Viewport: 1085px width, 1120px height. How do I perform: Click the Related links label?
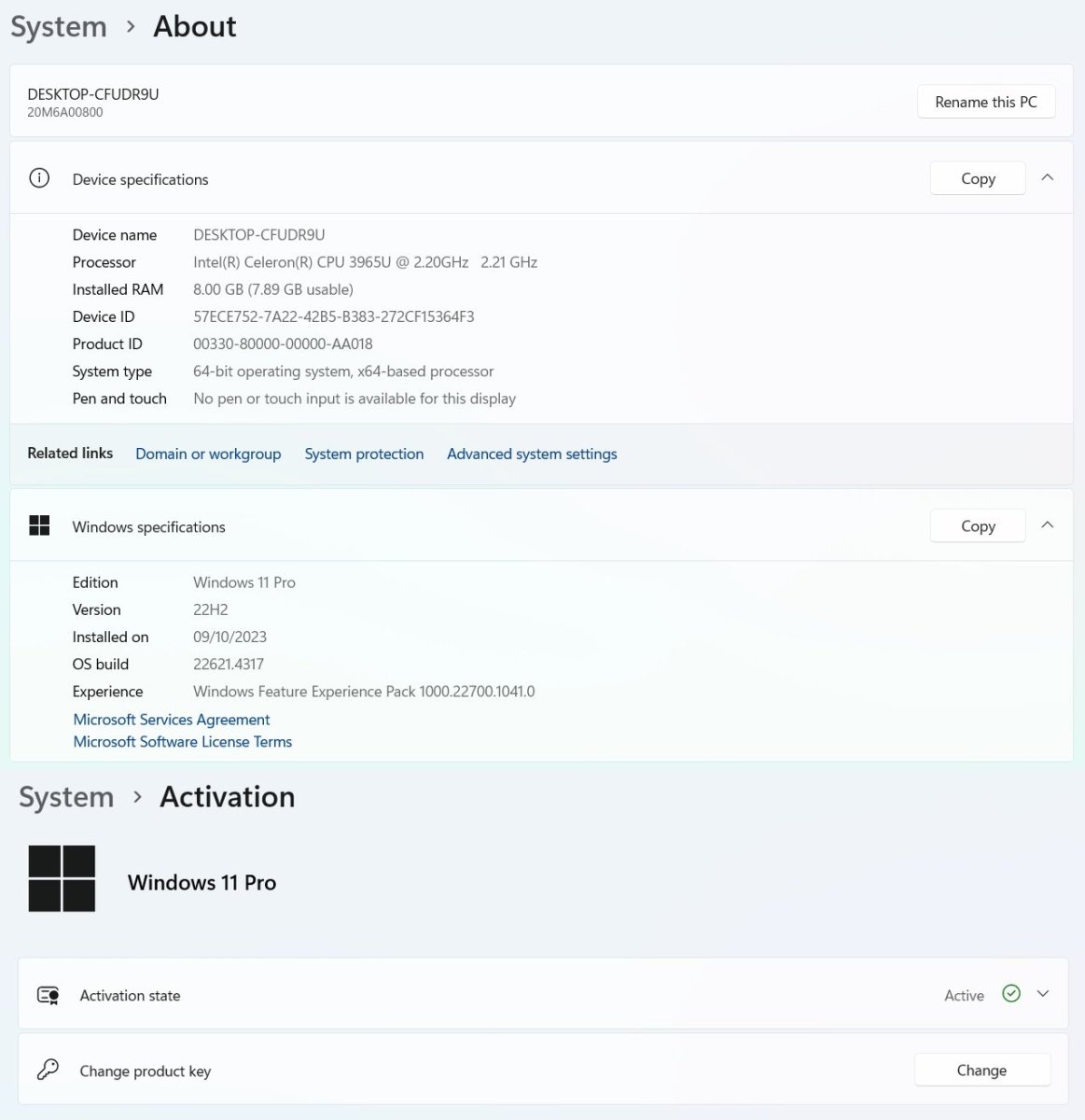coord(70,453)
